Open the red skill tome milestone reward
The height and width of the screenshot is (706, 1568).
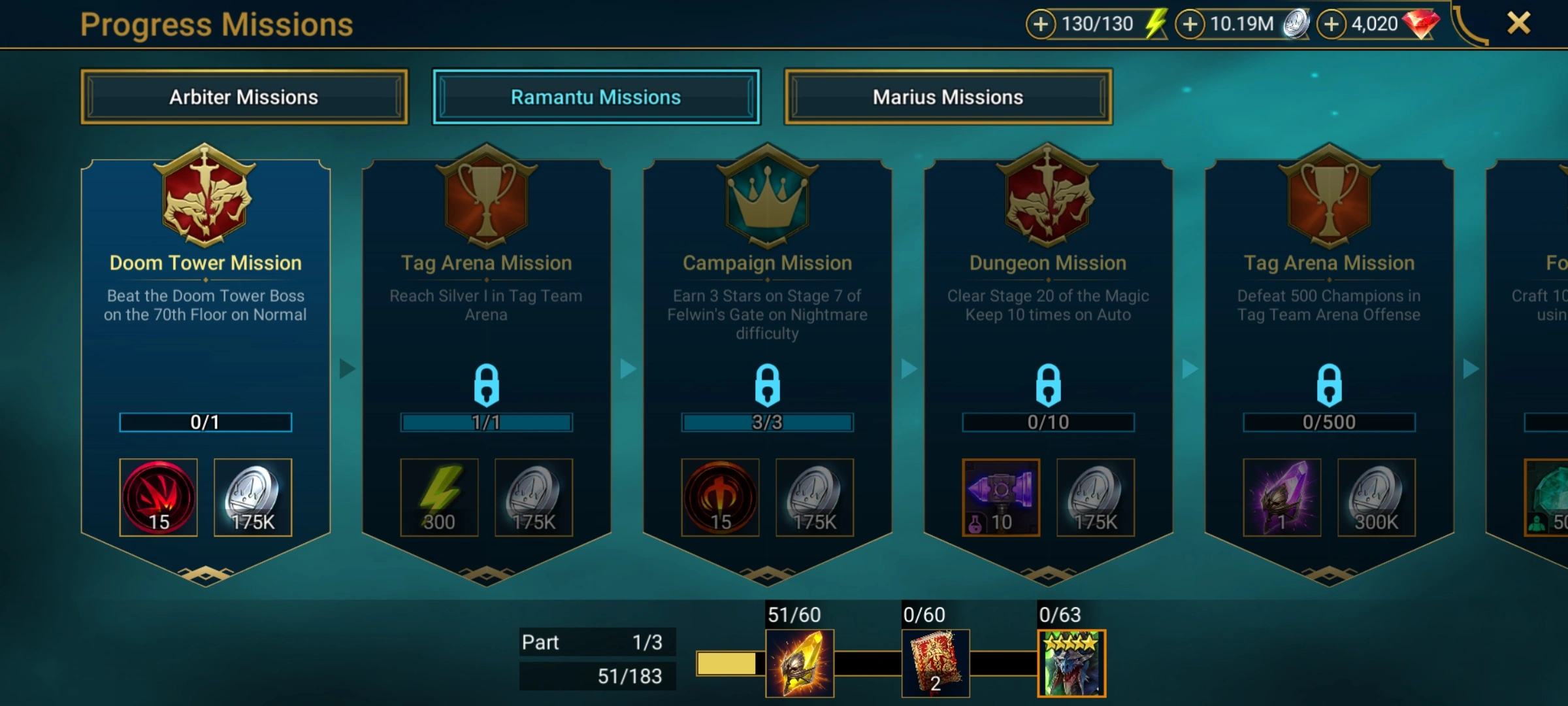[x=936, y=663]
